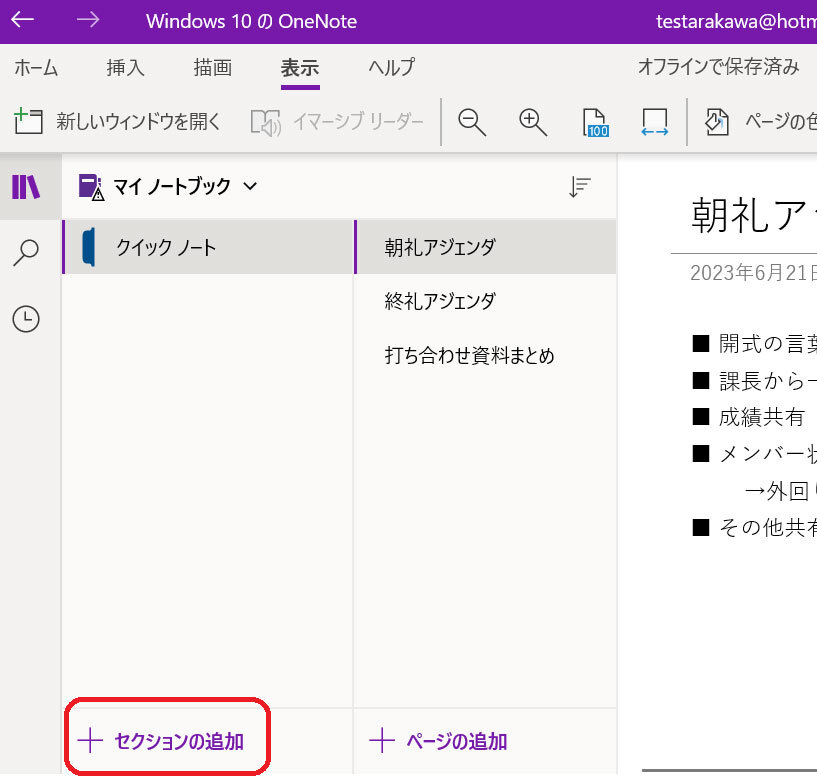Fit page width icon
The image size is (817, 779).
pyautogui.click(x=655, y=122)
